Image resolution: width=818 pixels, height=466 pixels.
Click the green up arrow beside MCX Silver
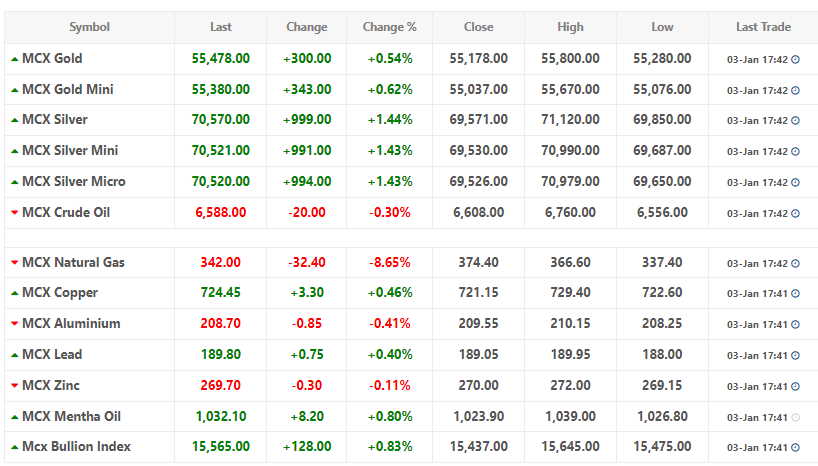(15, 120)
